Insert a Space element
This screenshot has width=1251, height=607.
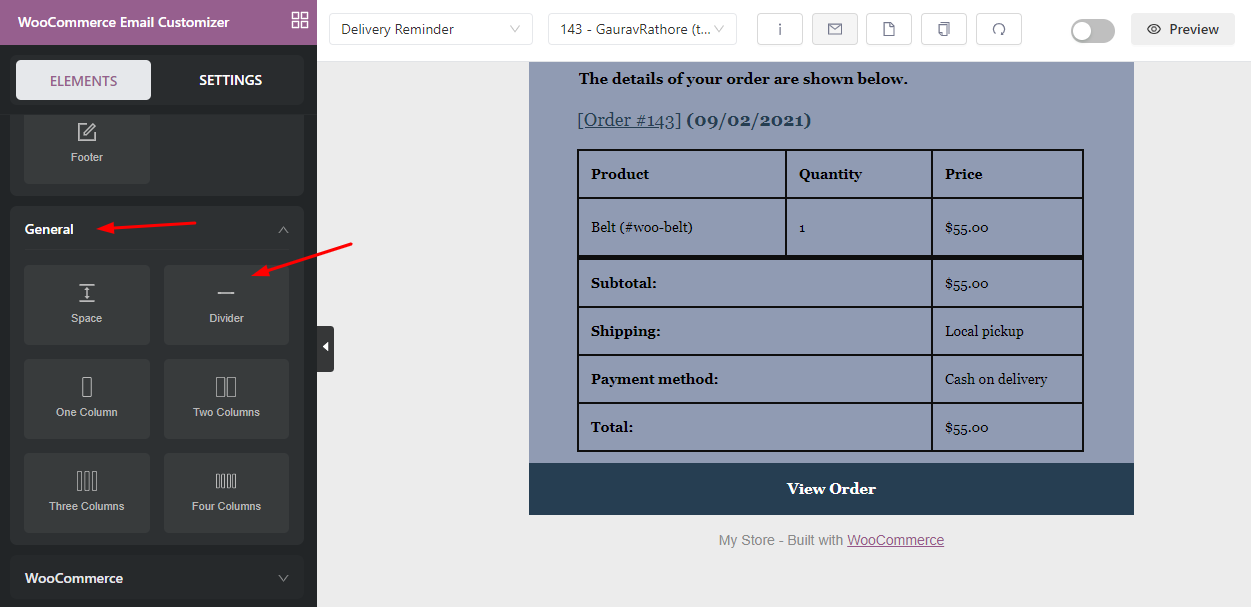(87, 305)
